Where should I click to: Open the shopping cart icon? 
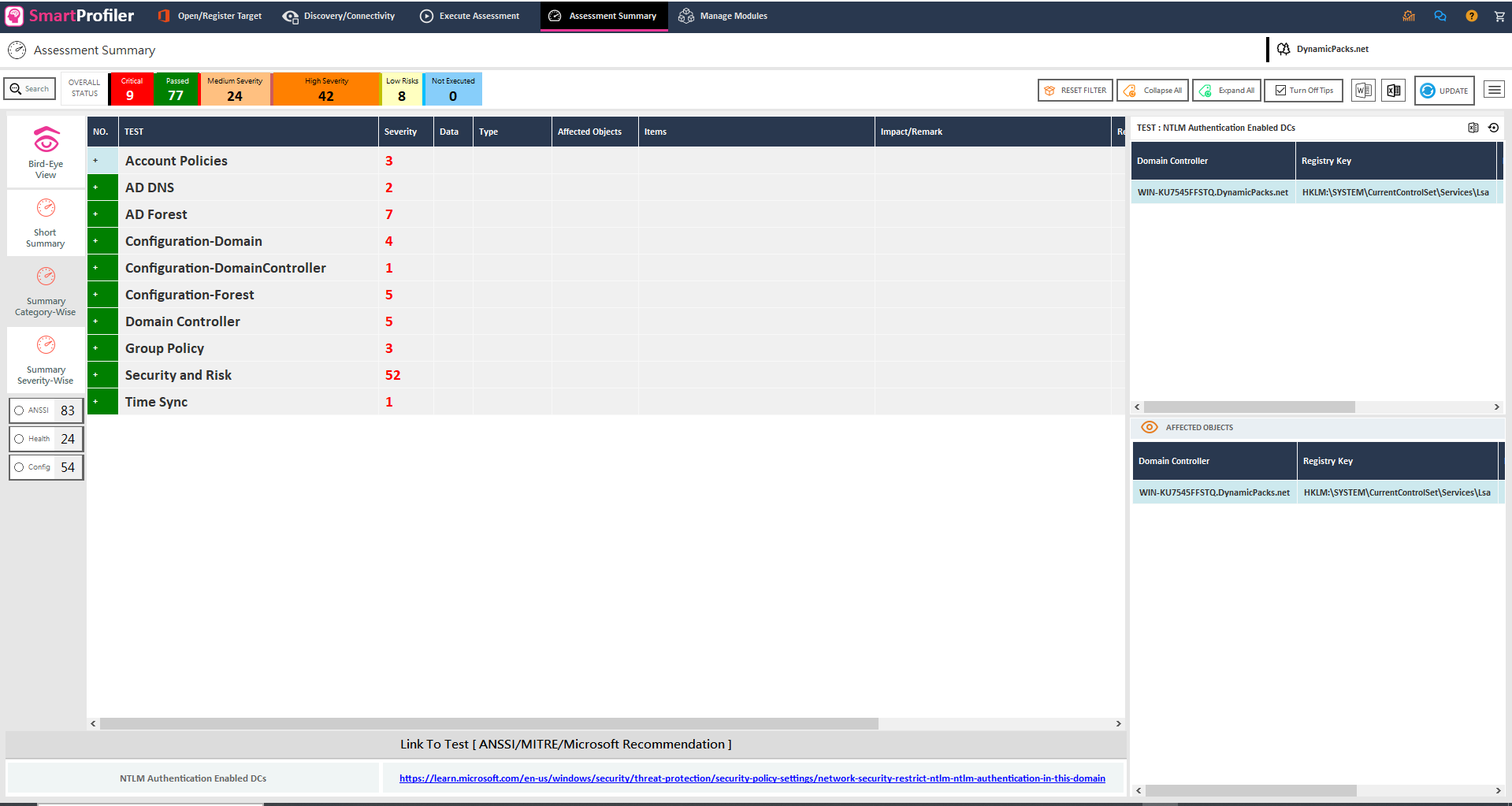[1499, 16]
